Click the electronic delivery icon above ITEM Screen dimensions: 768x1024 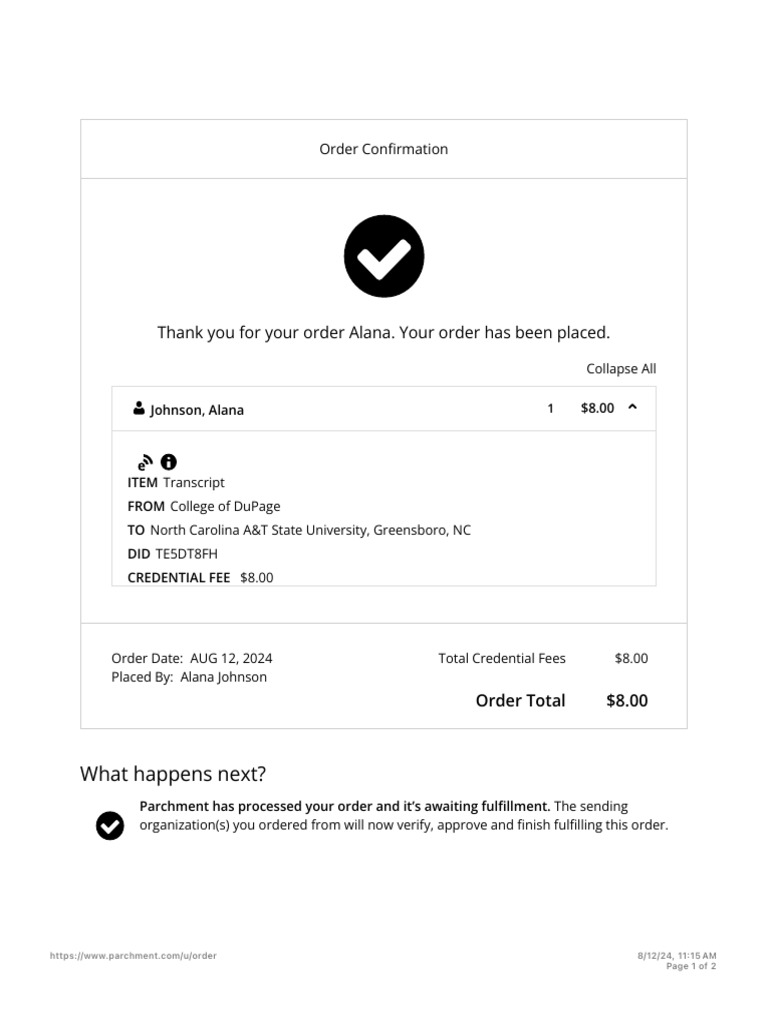145,462
